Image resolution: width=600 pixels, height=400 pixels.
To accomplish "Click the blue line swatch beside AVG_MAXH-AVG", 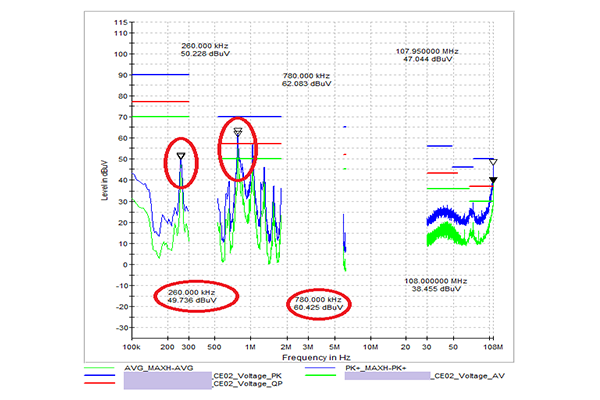I will tap(111, 374).
